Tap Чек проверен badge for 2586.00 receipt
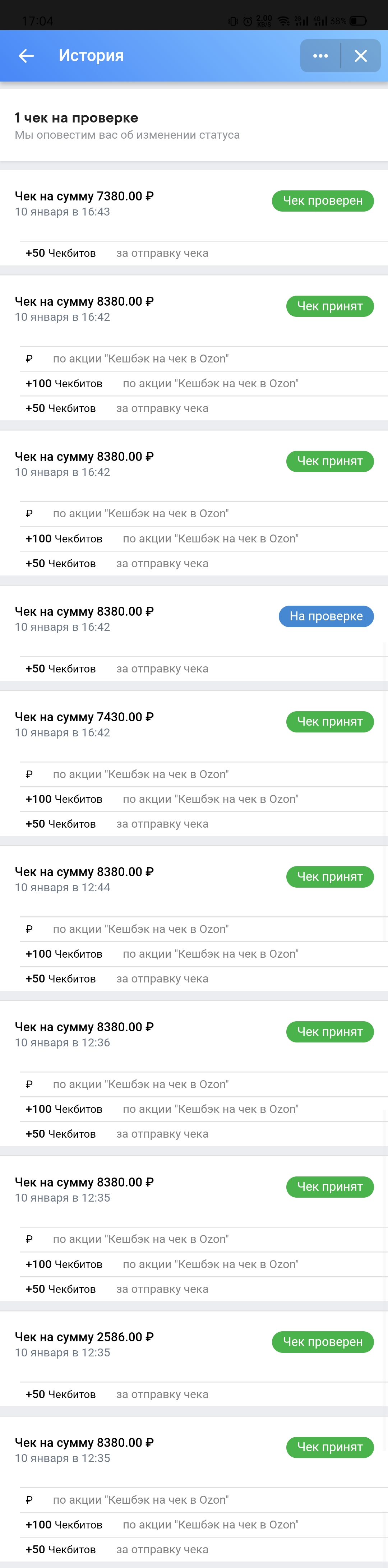The height and width of the screenshot is (1568, 388). tap(323, 1342)
